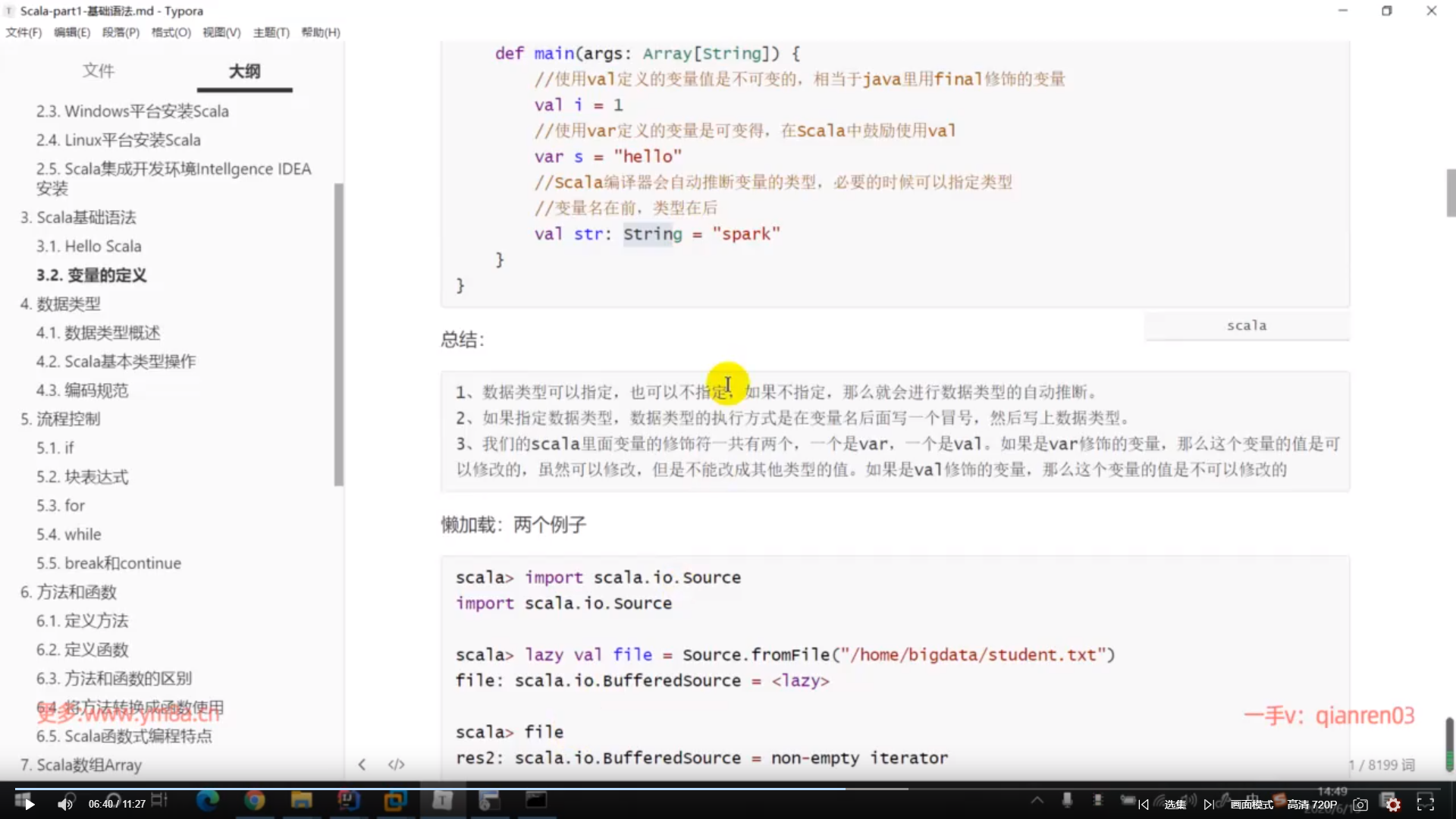Go to 4.2 Scala基本类型操作 in the outline

(x=116, y=361)
